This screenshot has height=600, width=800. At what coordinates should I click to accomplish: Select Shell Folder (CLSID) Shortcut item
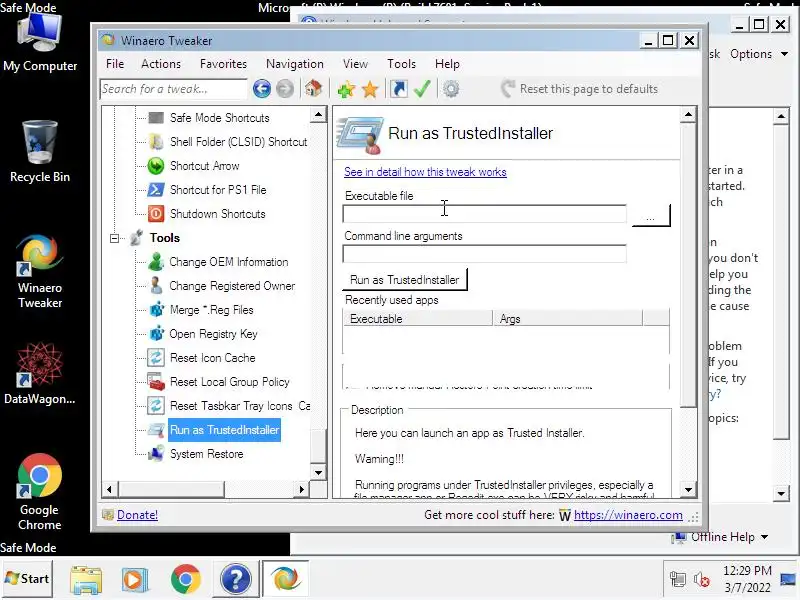click(238, 142)
